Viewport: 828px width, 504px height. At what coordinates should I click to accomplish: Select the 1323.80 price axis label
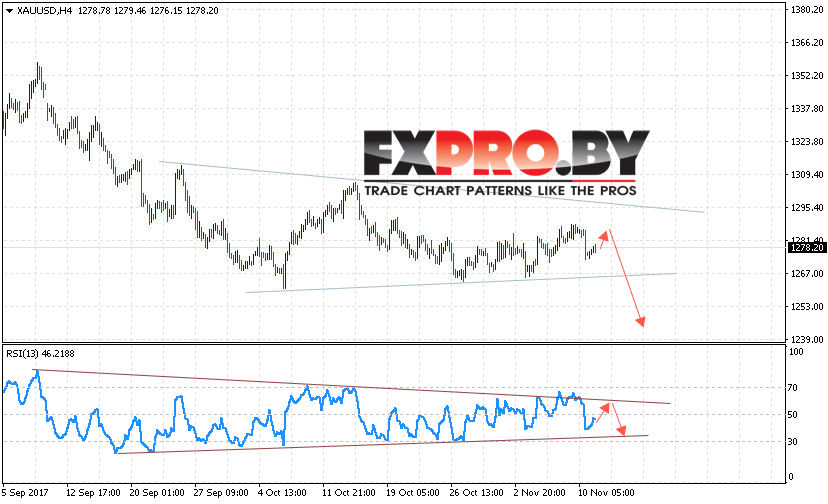(x=807, y=142)
